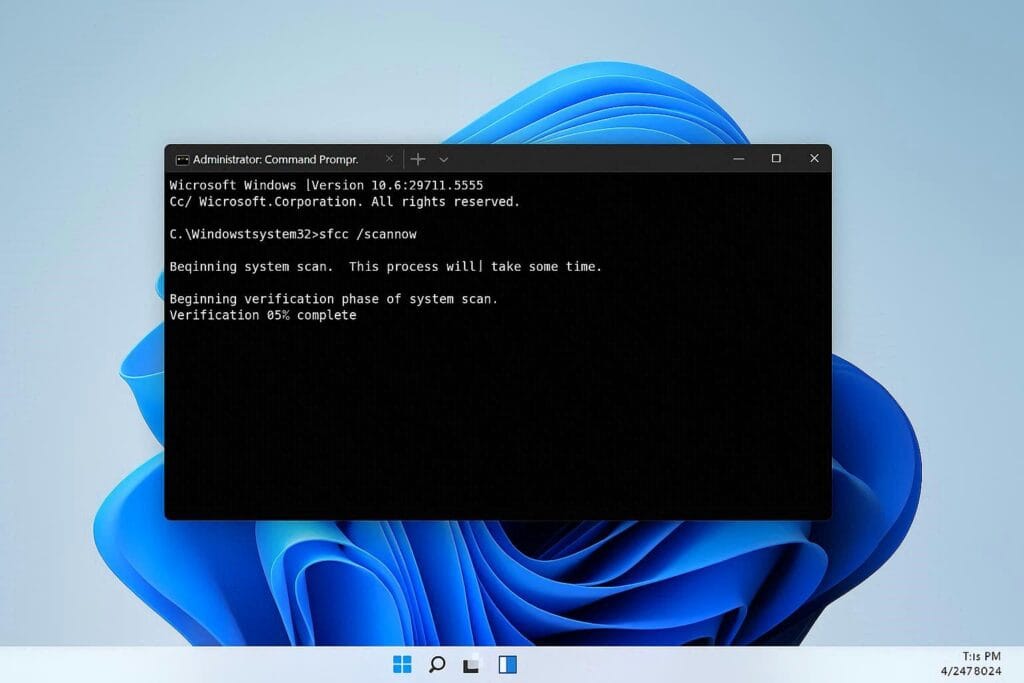
Task: Maximize the Command Prompt window
Action: [x=776, y=159]
